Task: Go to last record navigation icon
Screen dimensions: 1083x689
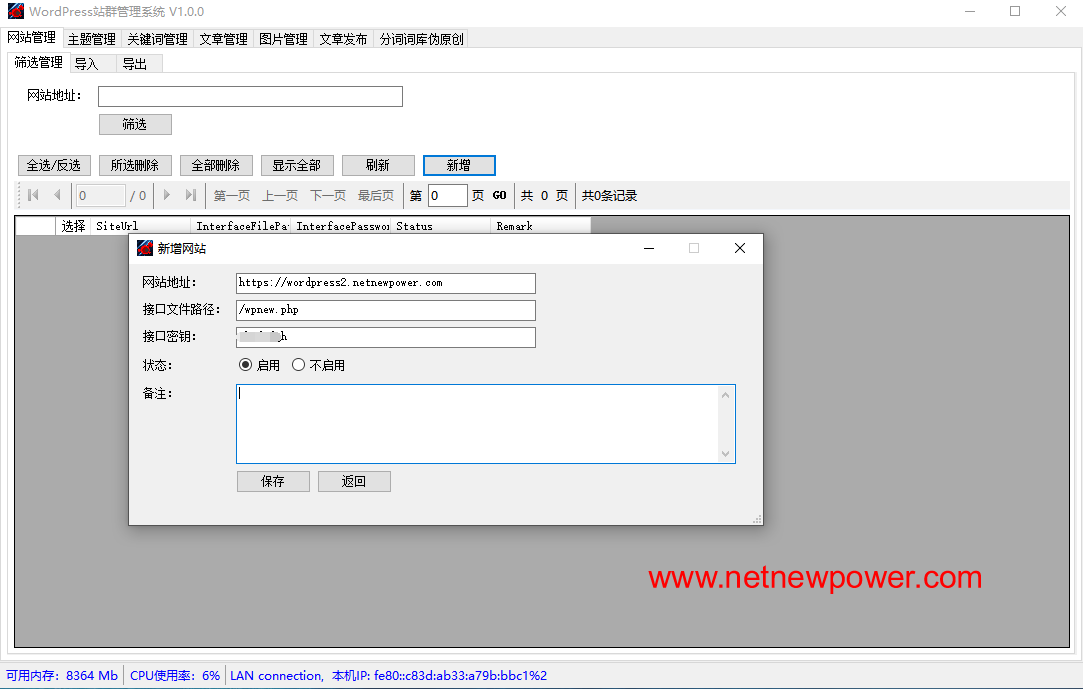Action: point(191,195)
